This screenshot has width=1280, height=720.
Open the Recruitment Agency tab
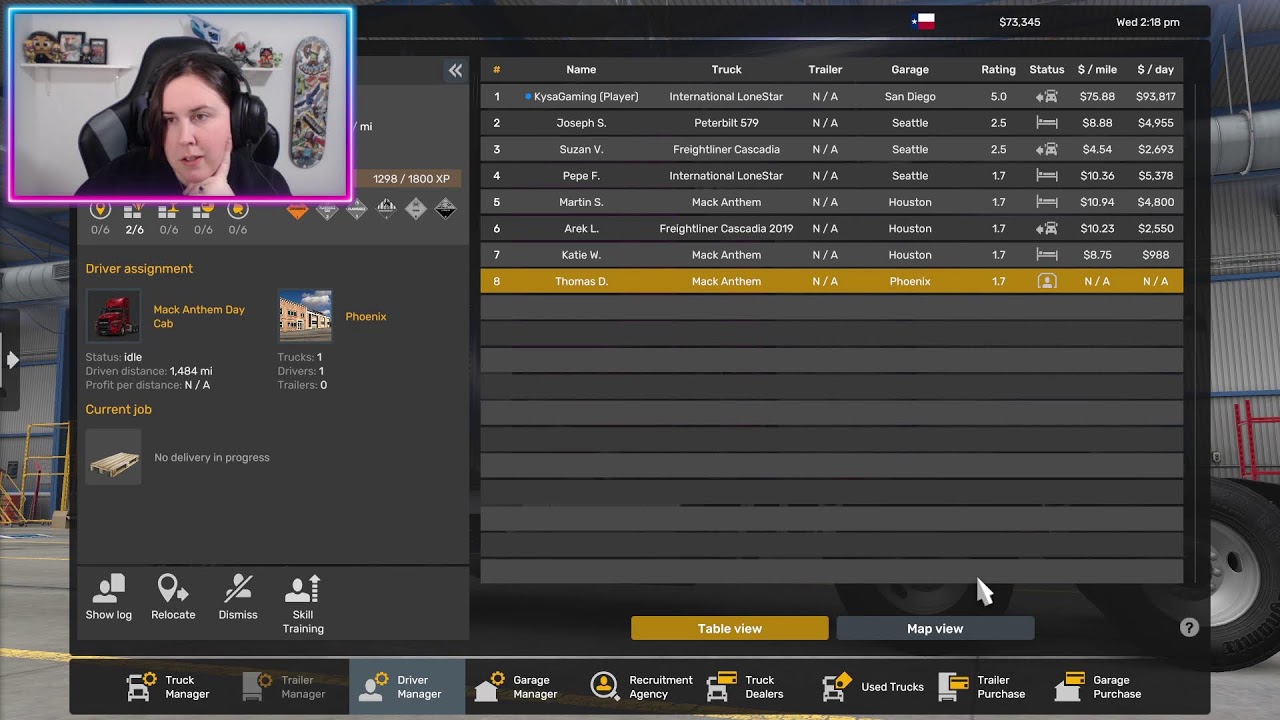click(x=642, y=687)
